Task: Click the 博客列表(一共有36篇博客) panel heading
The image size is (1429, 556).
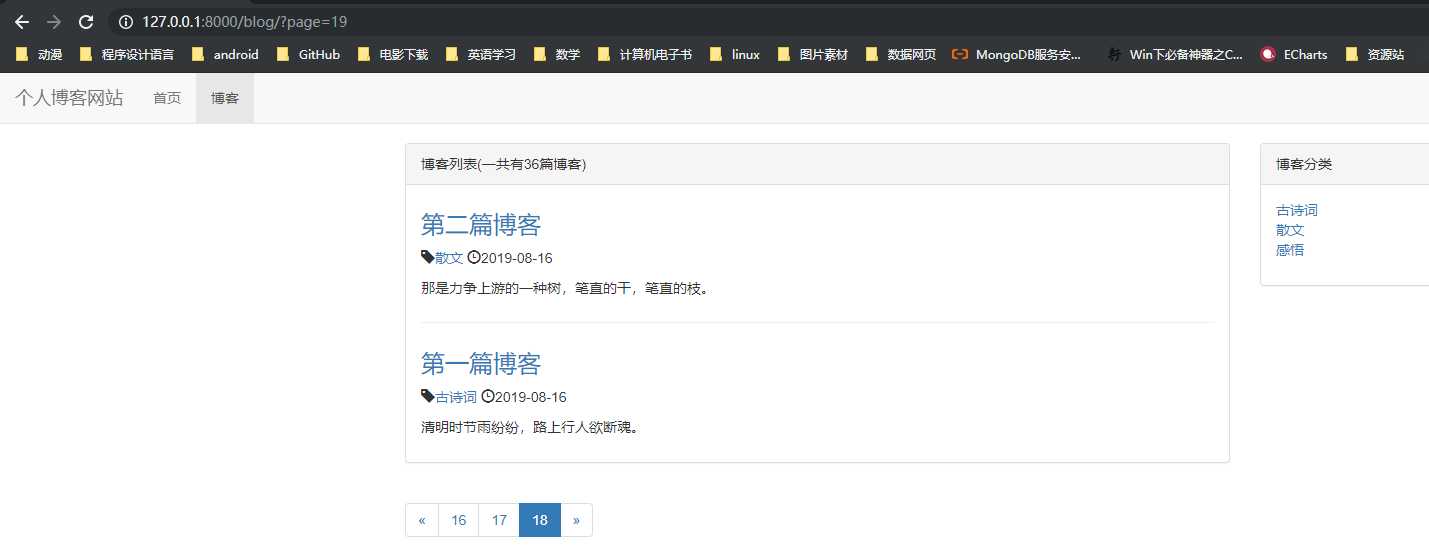Action: pos(817,164)
